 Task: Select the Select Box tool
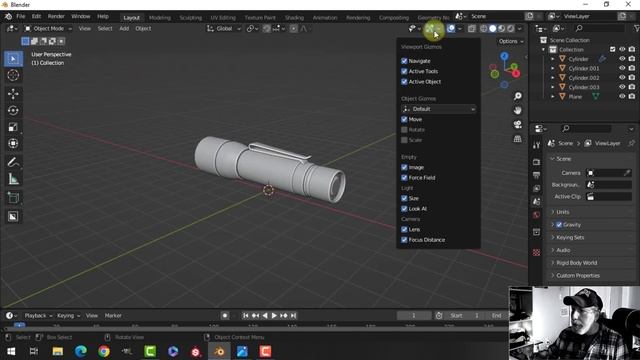pyautogui.click(x=13, y=59)
